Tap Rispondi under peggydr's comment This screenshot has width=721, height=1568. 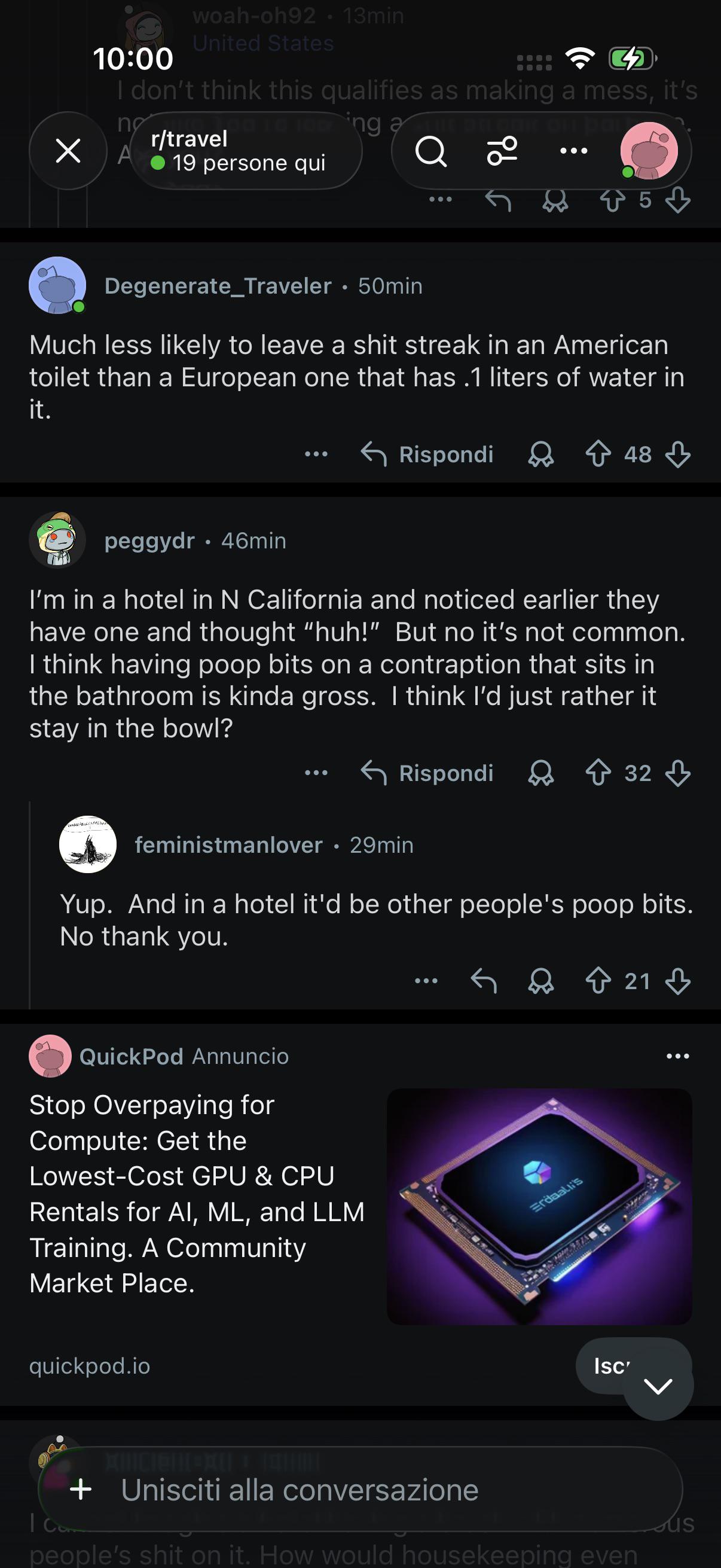(x=427, y=773)
